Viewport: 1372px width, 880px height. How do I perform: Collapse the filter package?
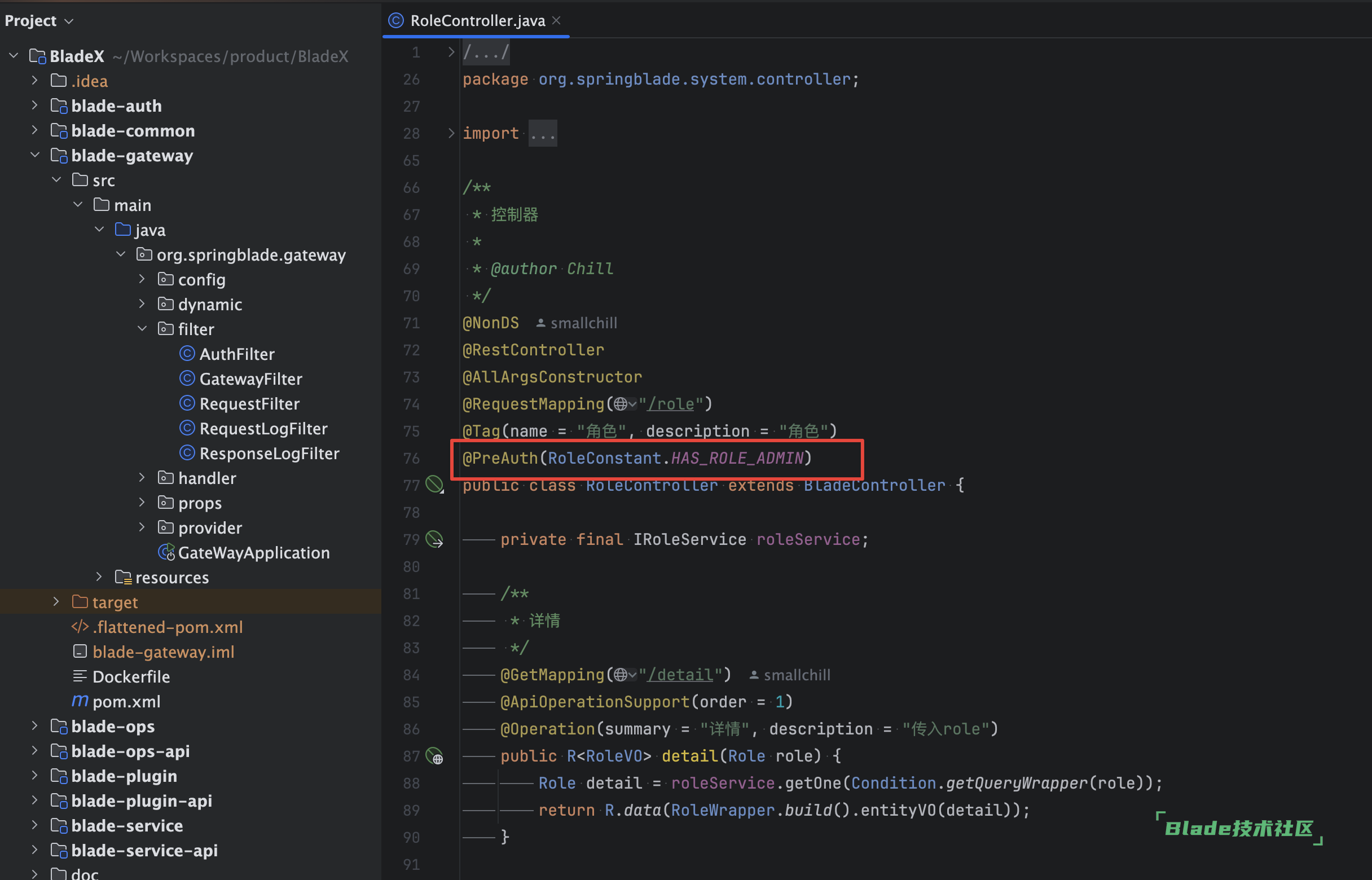(x=142, y=328)
